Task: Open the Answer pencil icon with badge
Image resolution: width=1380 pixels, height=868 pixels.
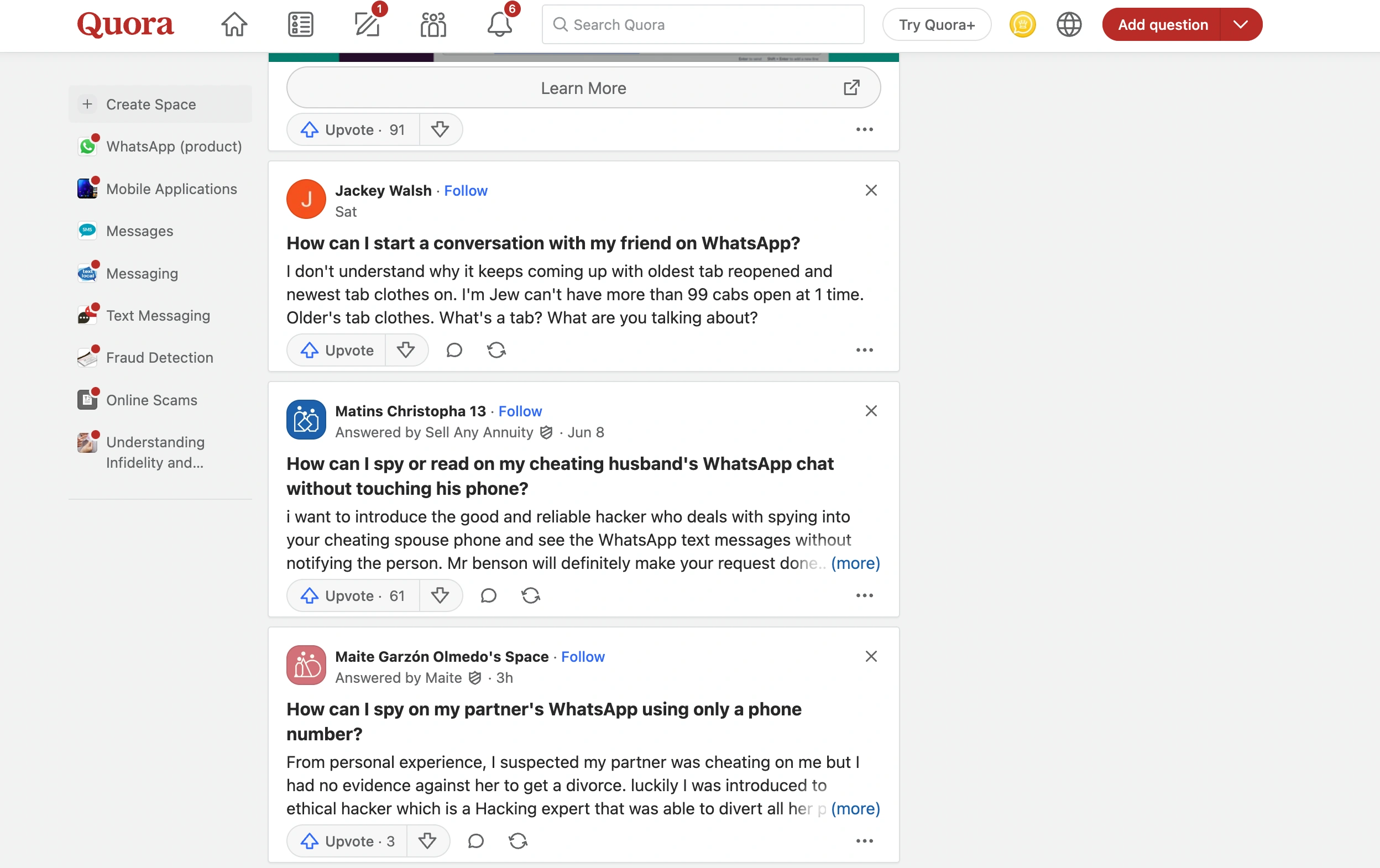Action: click(x=367, y=25)
